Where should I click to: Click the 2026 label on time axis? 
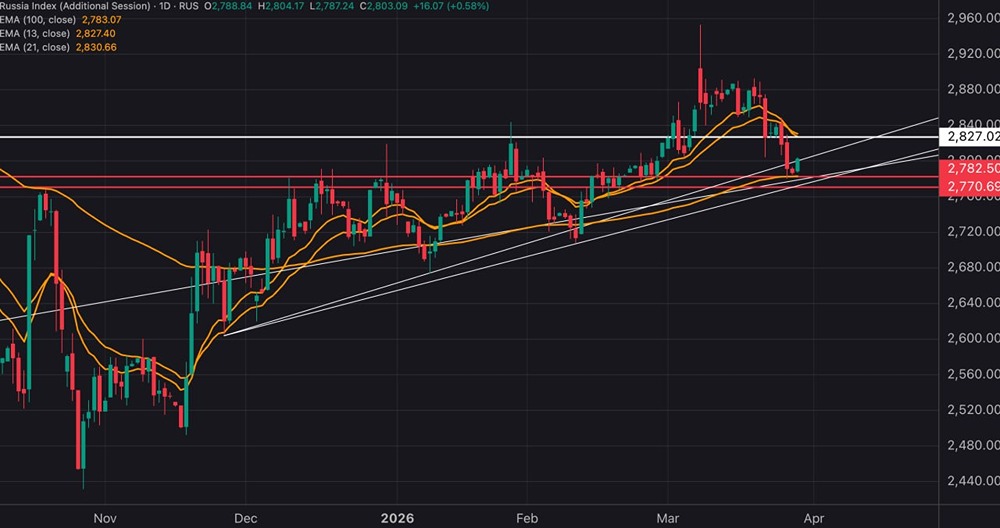coord(397,518)
